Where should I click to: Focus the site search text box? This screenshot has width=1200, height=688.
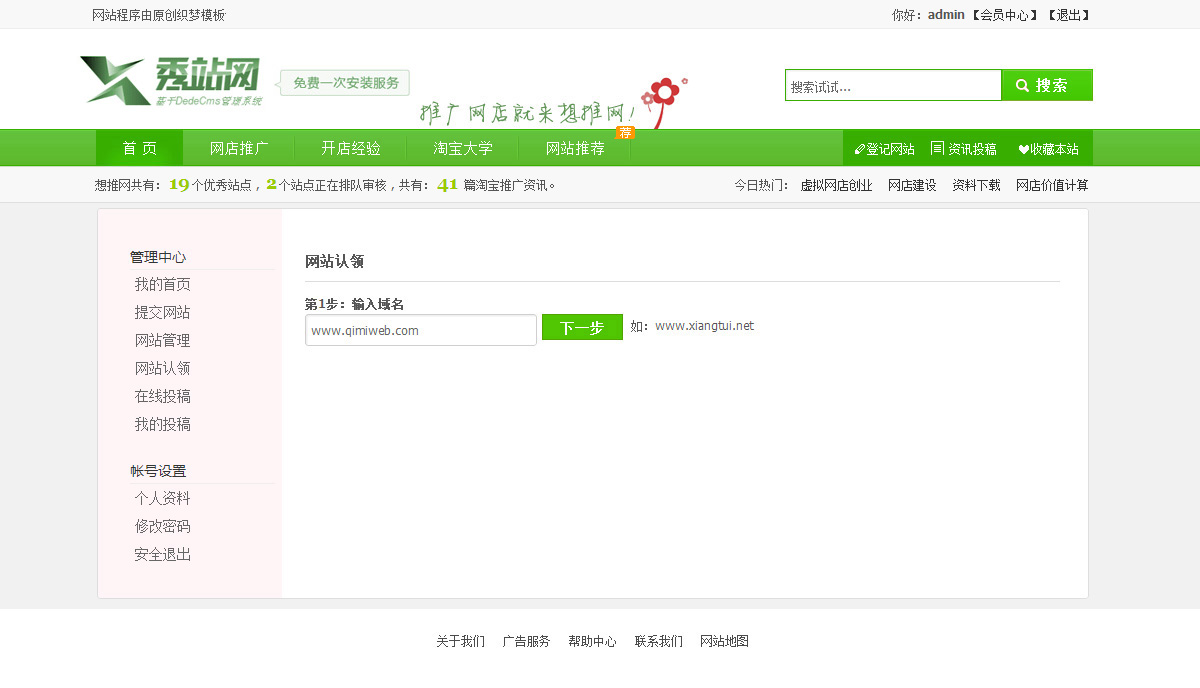(892, 86)
